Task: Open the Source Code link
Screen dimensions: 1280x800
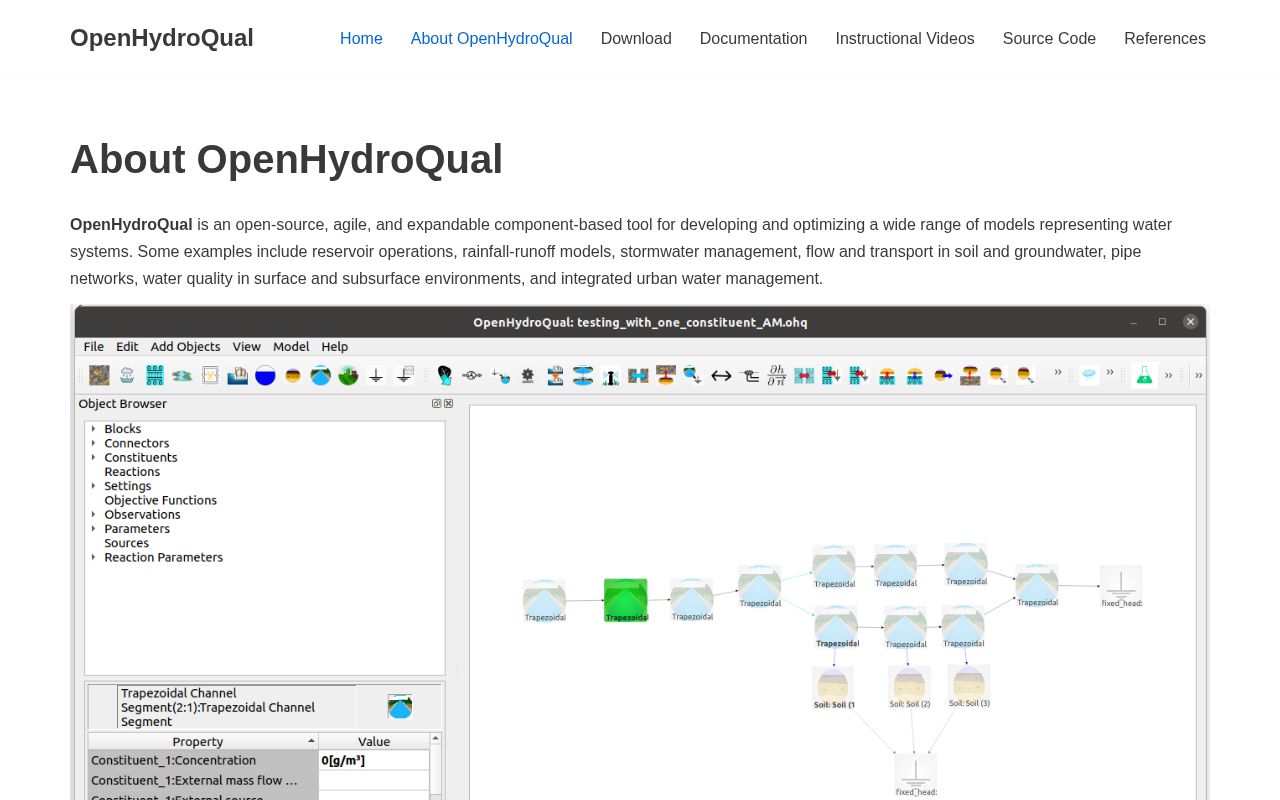Action: click(1049, 38)
